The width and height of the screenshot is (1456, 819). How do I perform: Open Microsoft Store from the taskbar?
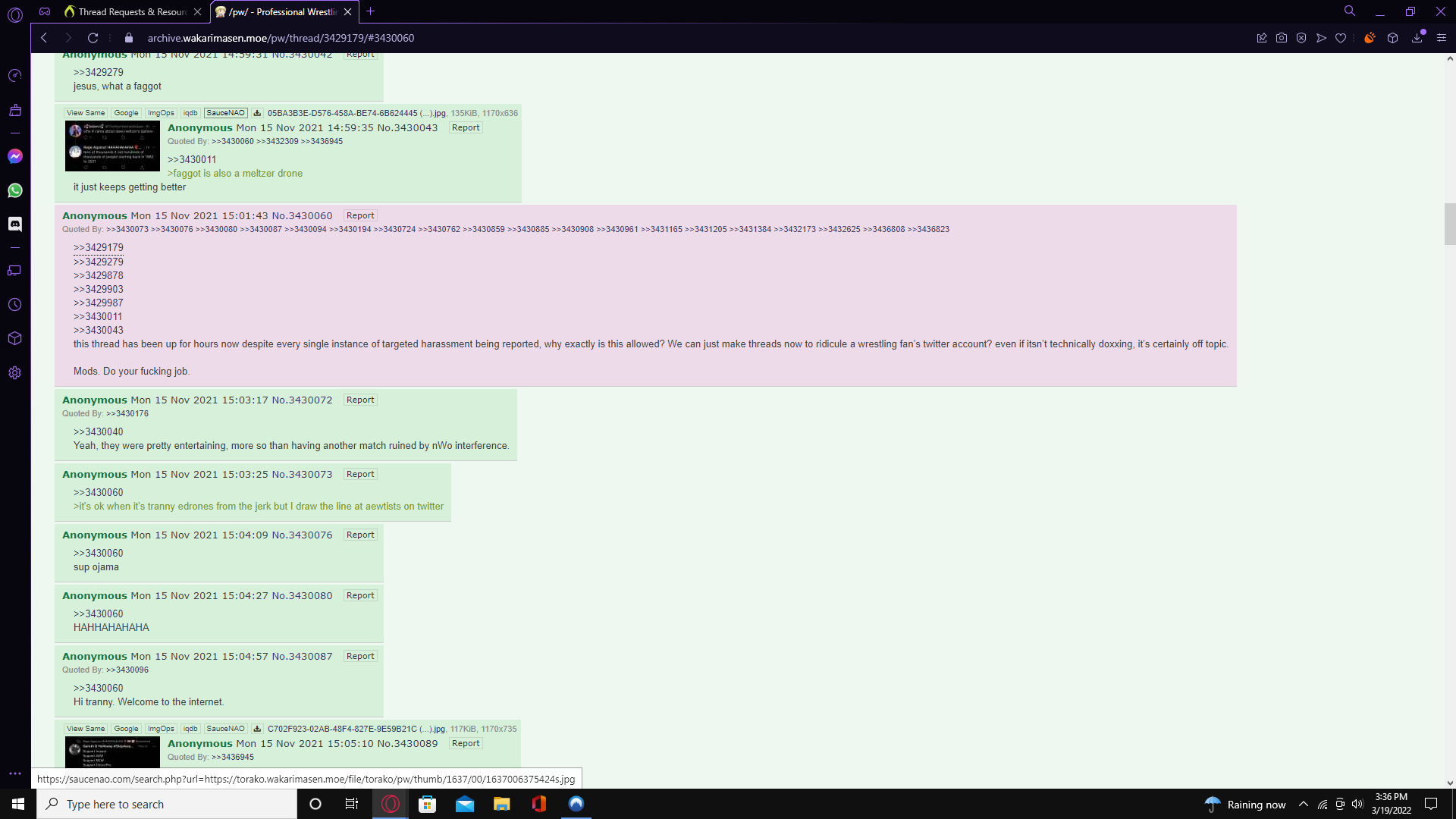[427, 804]
